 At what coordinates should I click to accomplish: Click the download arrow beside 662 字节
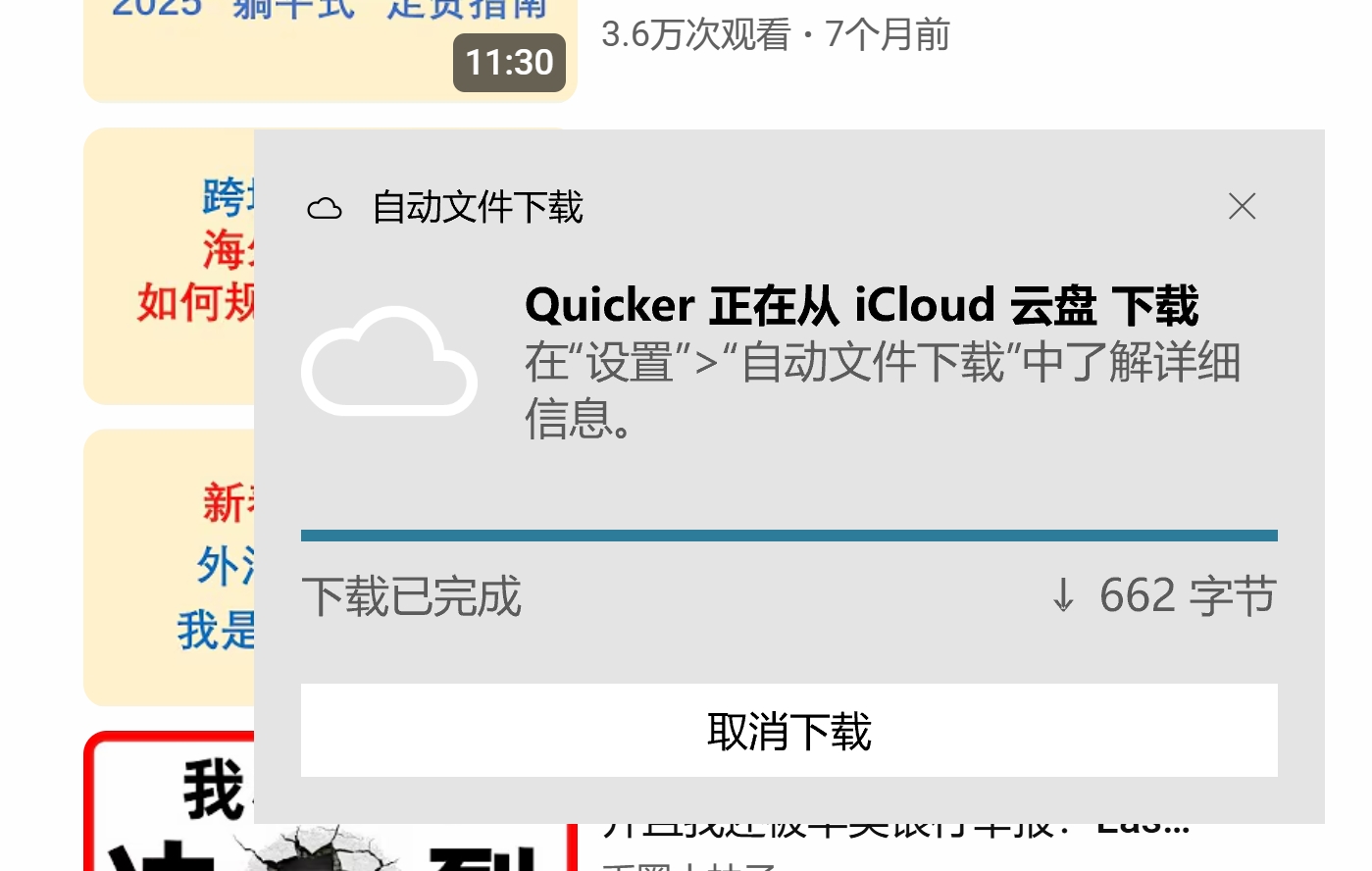(x=1063, y=595)
